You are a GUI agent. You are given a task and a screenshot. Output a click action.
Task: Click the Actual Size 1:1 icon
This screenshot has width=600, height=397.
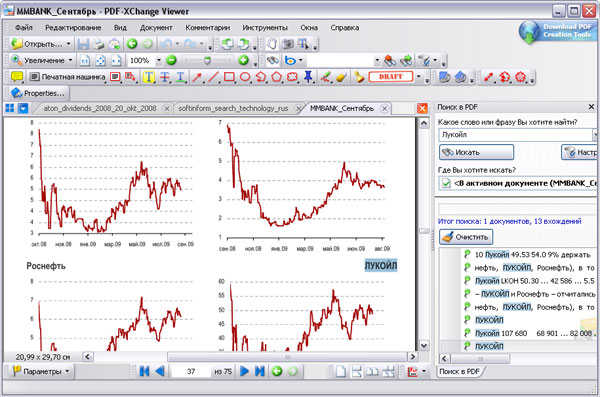coord(84,60)
